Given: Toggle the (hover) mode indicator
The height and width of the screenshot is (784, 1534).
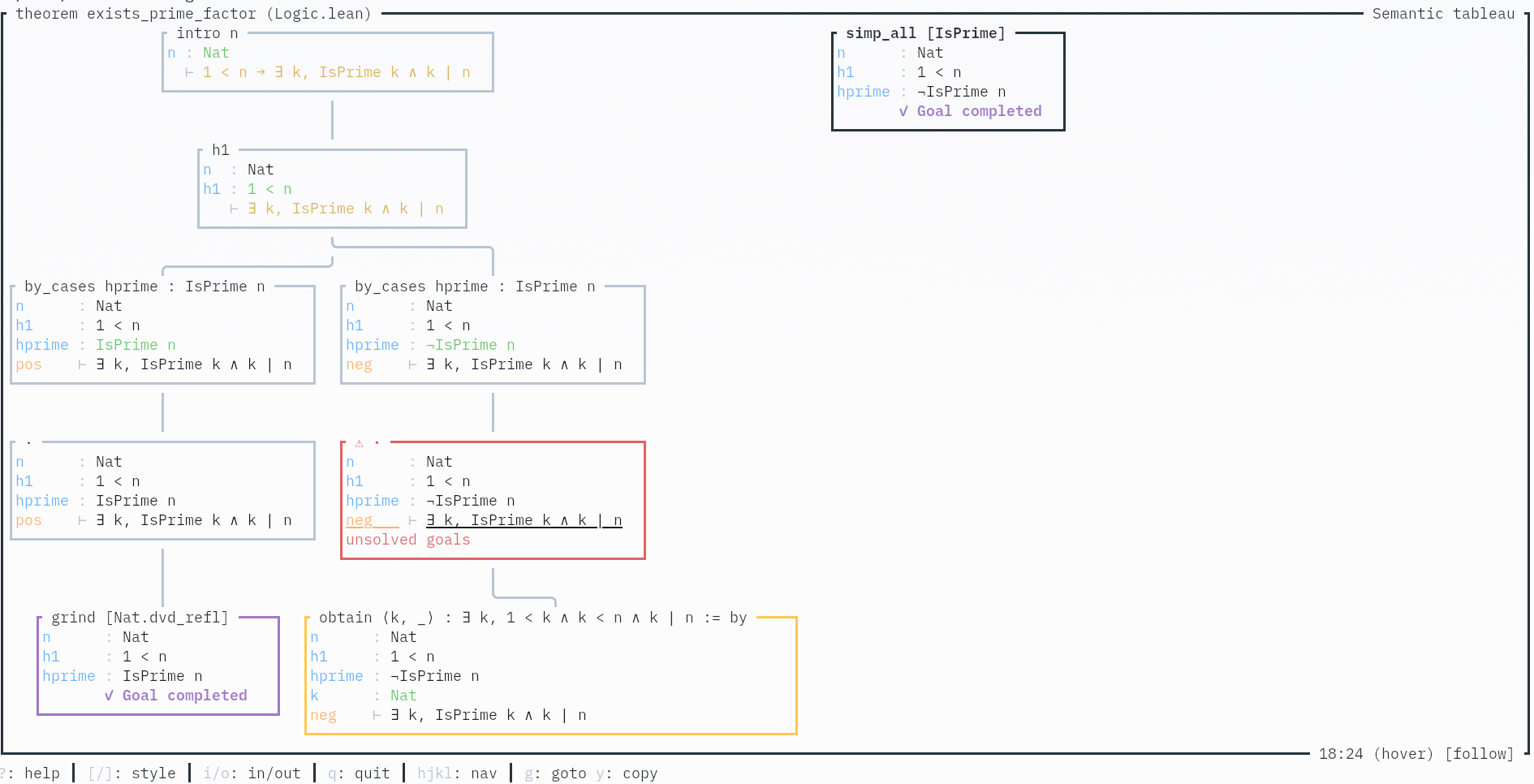Looking at the screenshot, I should (x=1404, y=754).
